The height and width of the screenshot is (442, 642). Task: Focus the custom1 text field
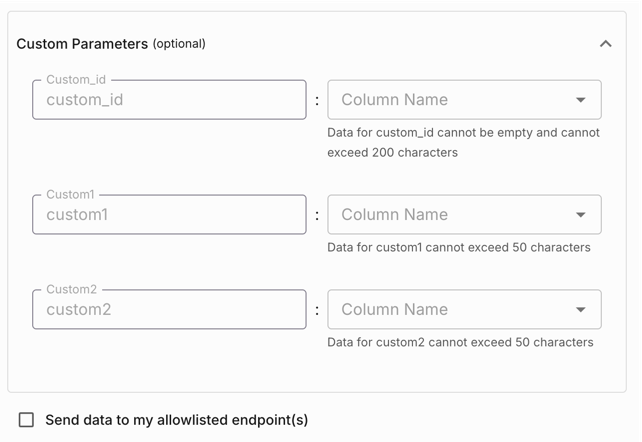coord(169,215)
